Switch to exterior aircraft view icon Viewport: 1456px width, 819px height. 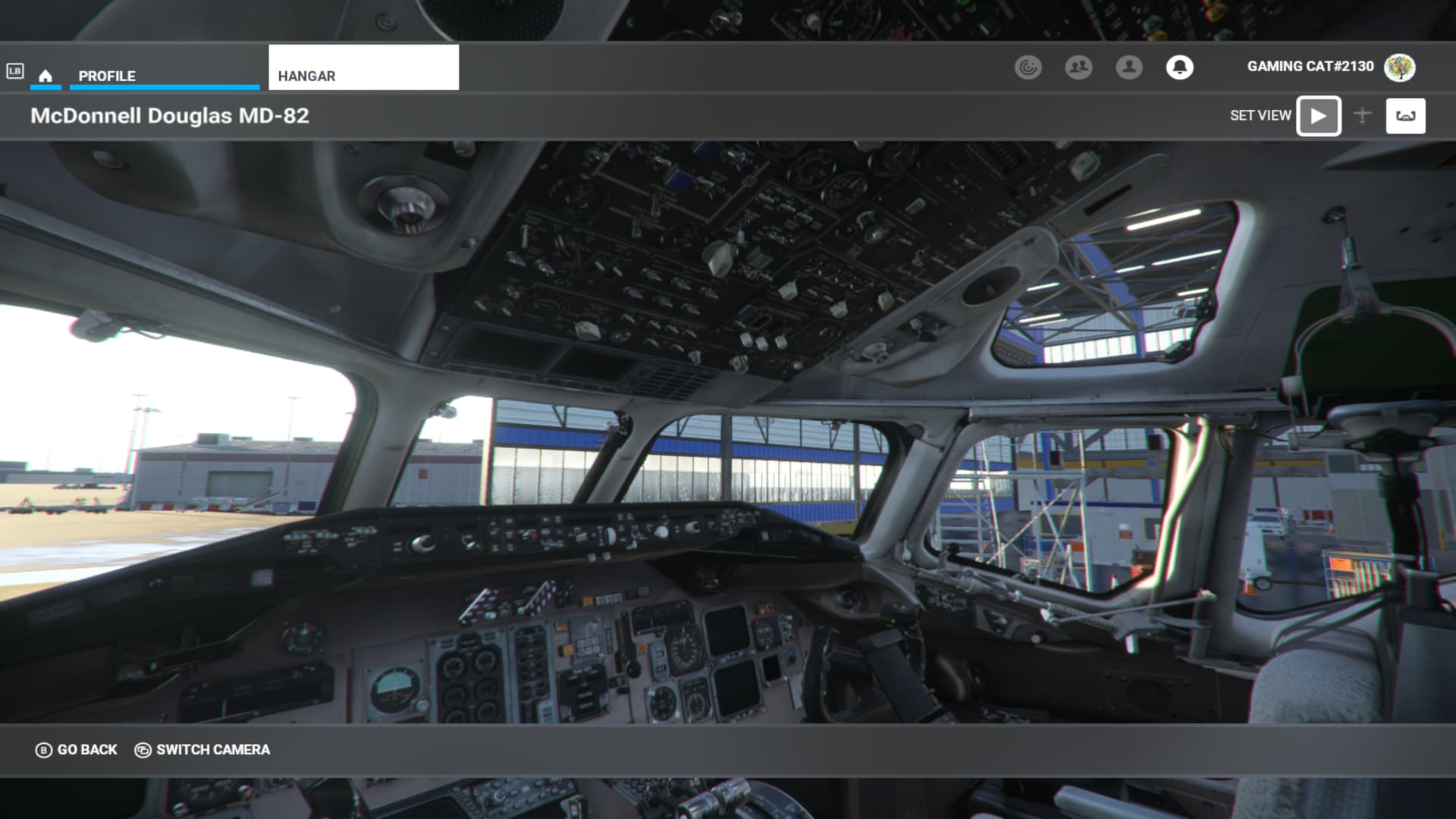tap(1362, 116)
